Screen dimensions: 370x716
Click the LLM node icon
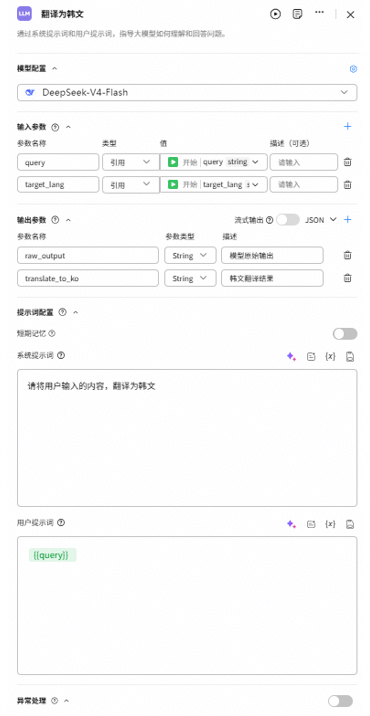click(25, 14)
